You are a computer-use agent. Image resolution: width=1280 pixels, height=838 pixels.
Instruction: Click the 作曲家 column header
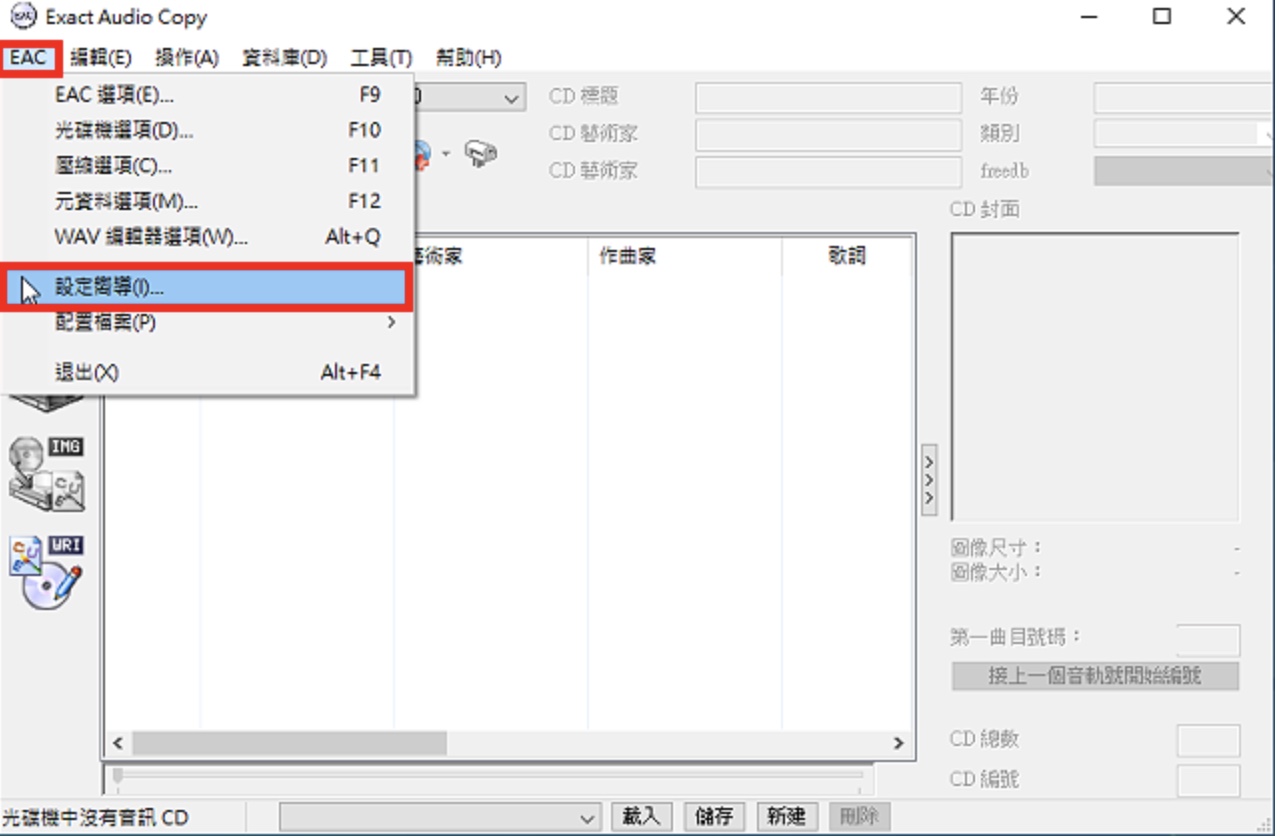(684, 256)
